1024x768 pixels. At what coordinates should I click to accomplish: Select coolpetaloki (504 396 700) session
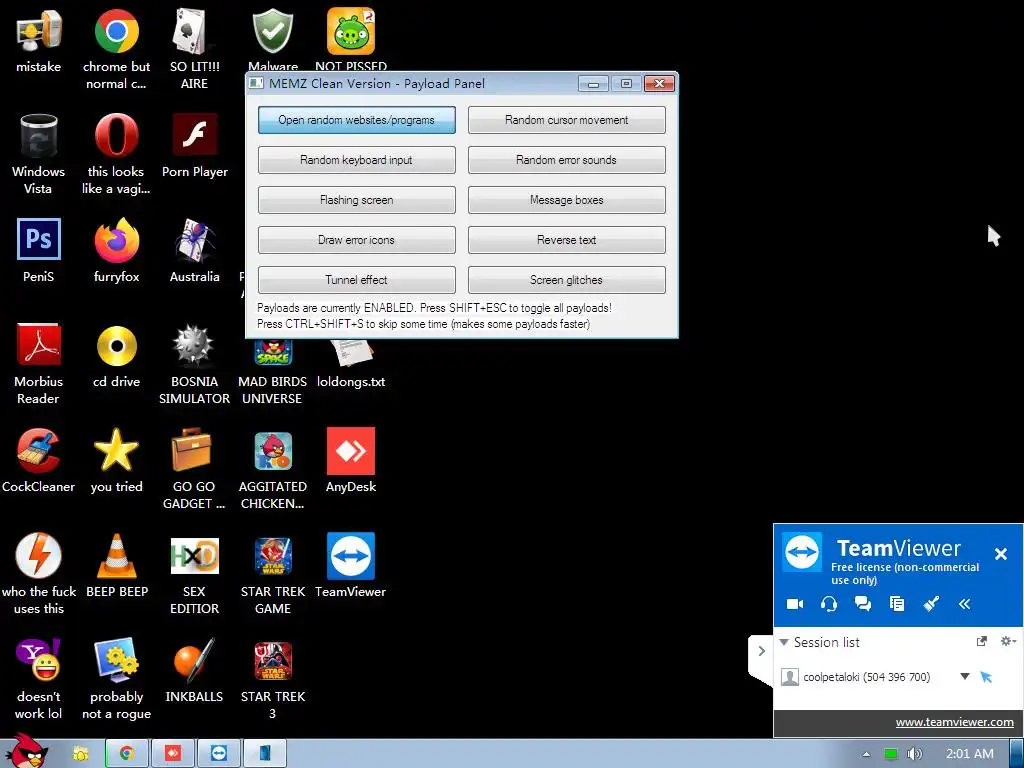[866, 677]
